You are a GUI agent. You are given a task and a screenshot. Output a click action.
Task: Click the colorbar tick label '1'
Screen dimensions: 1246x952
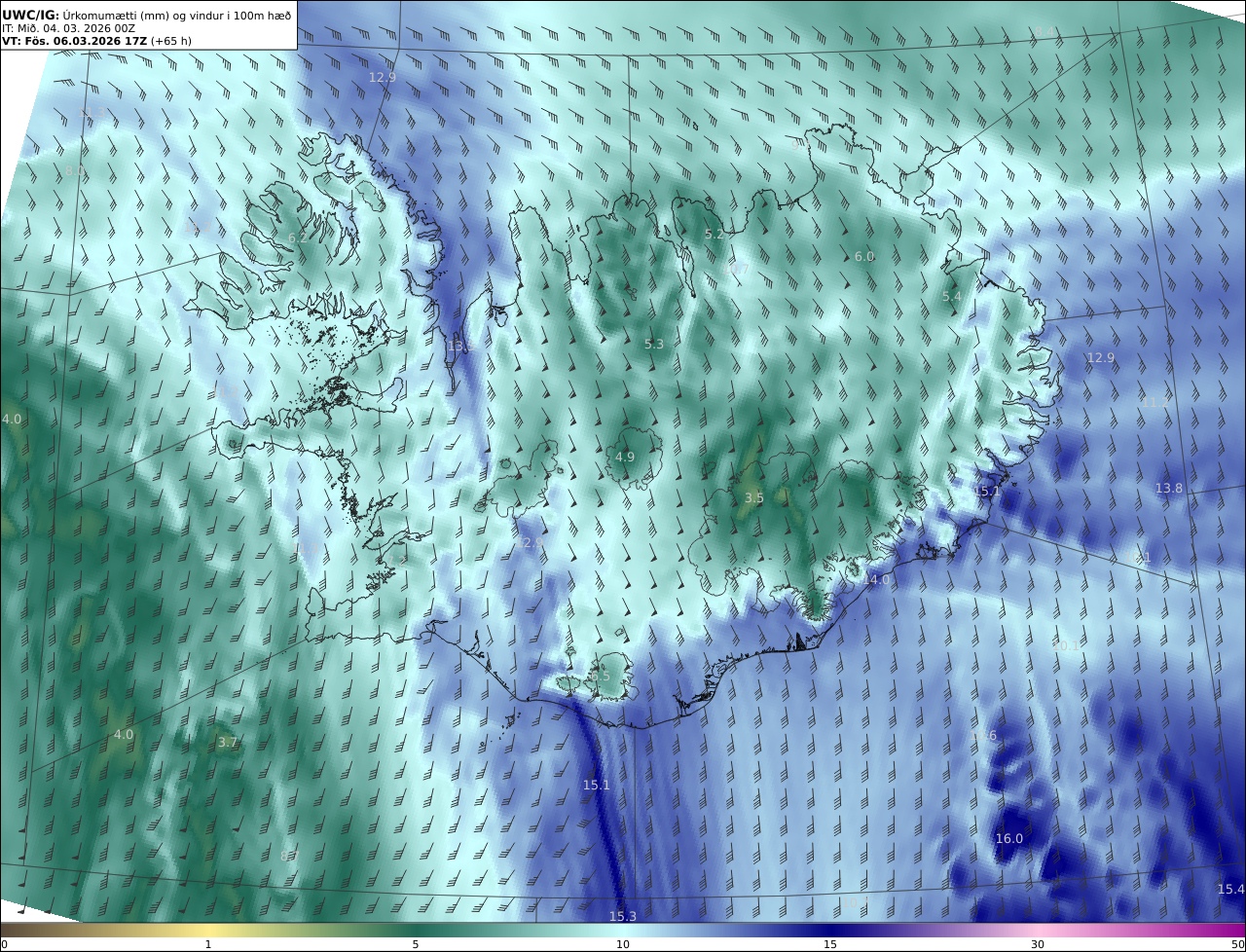[208, 945]
